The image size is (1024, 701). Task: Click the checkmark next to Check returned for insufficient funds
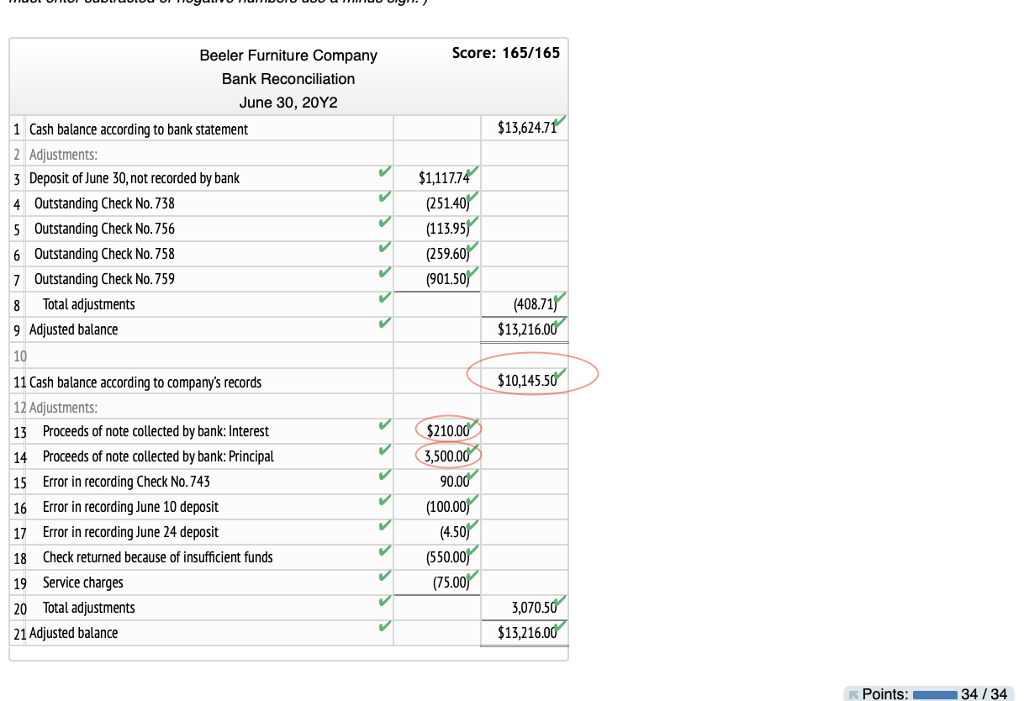coord(385,551)
